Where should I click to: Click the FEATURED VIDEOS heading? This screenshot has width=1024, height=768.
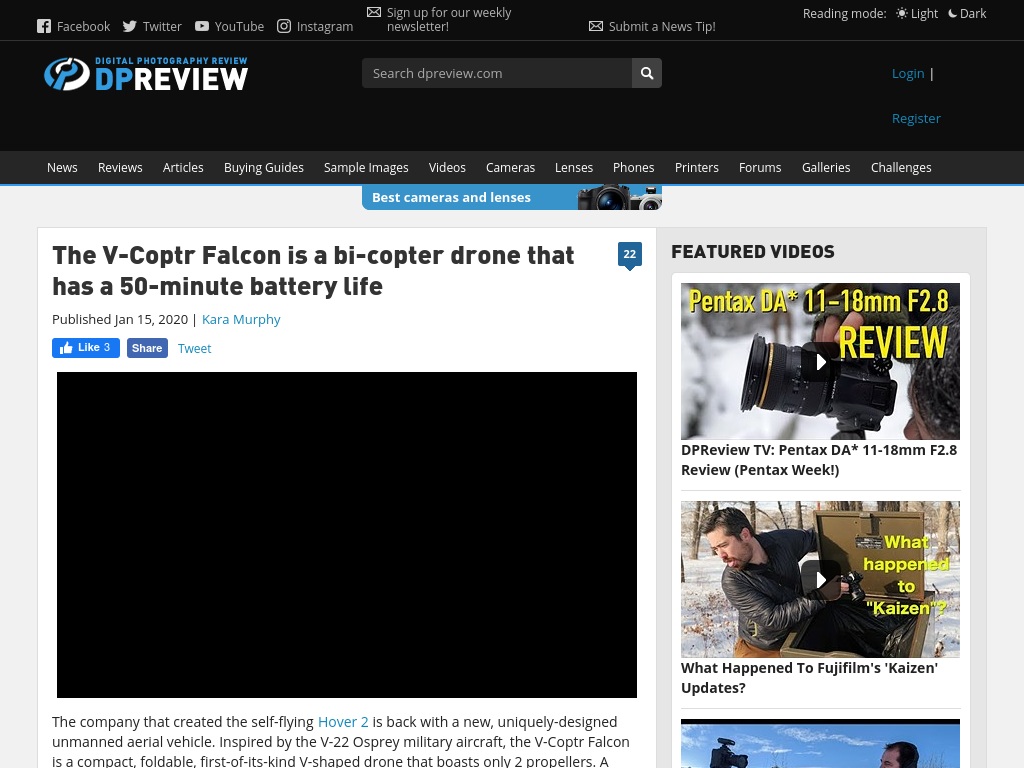(753, 252)
